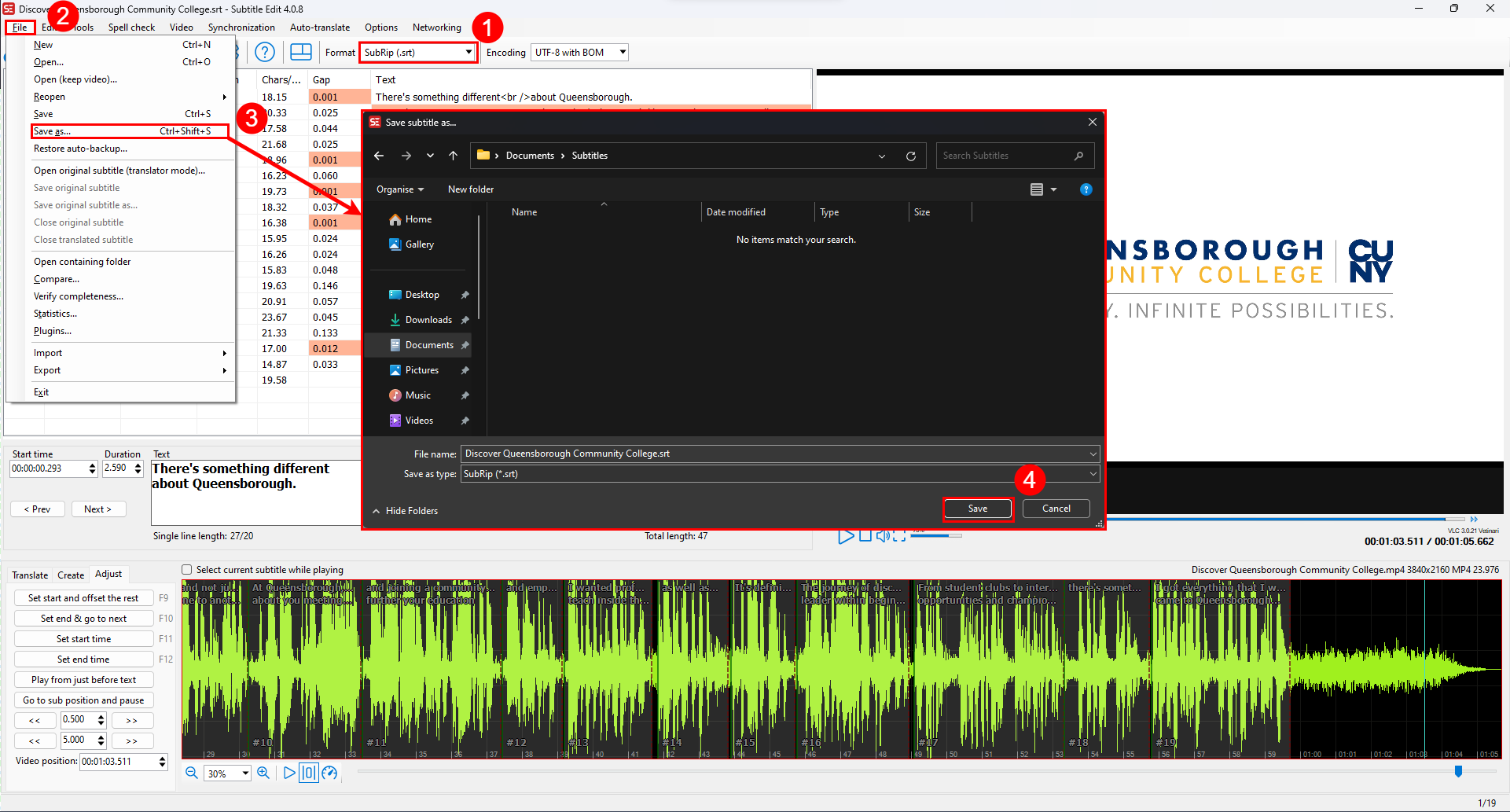Refresh the Subtitles folder listing

coord(910,156)
